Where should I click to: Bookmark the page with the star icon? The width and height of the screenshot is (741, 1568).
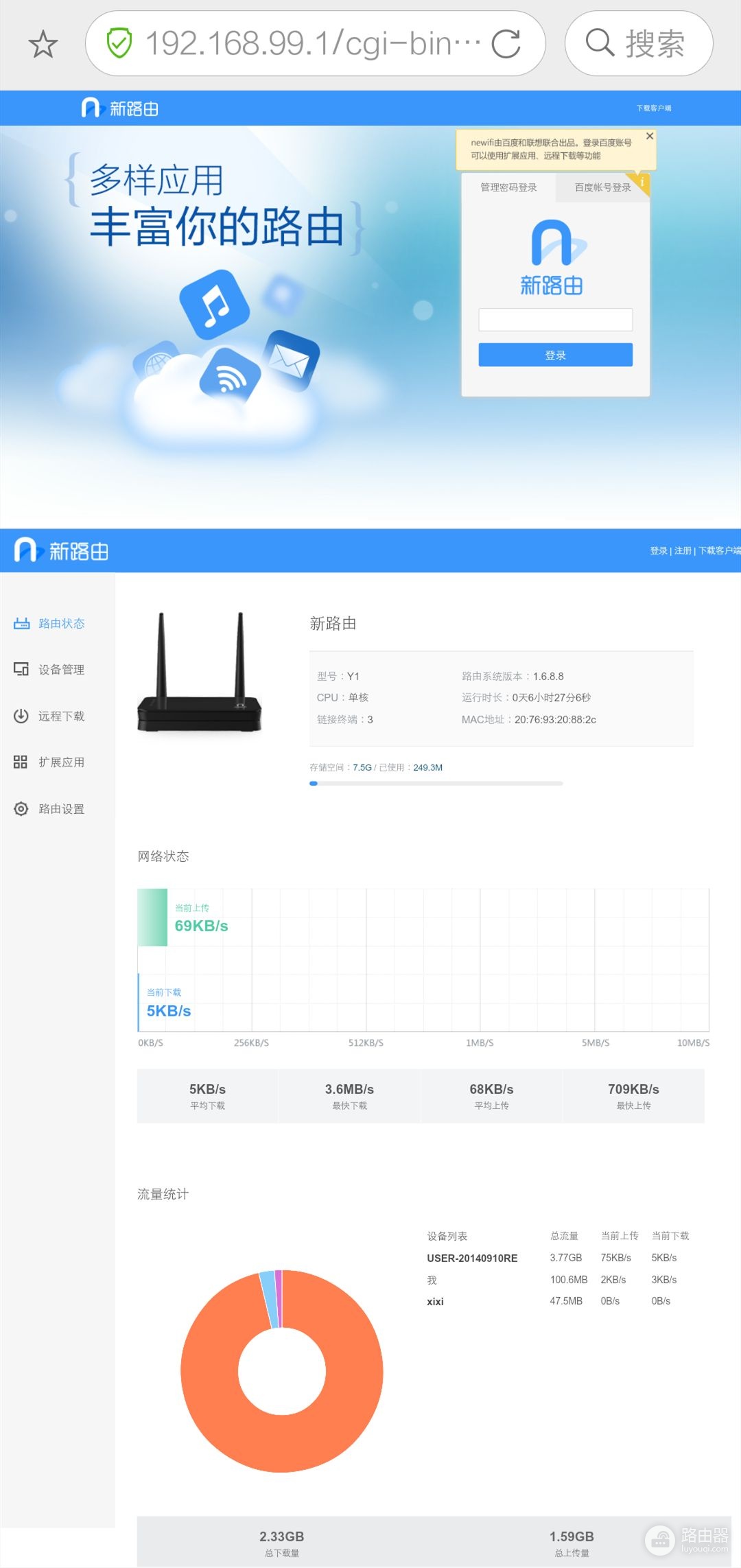[43, 44]
